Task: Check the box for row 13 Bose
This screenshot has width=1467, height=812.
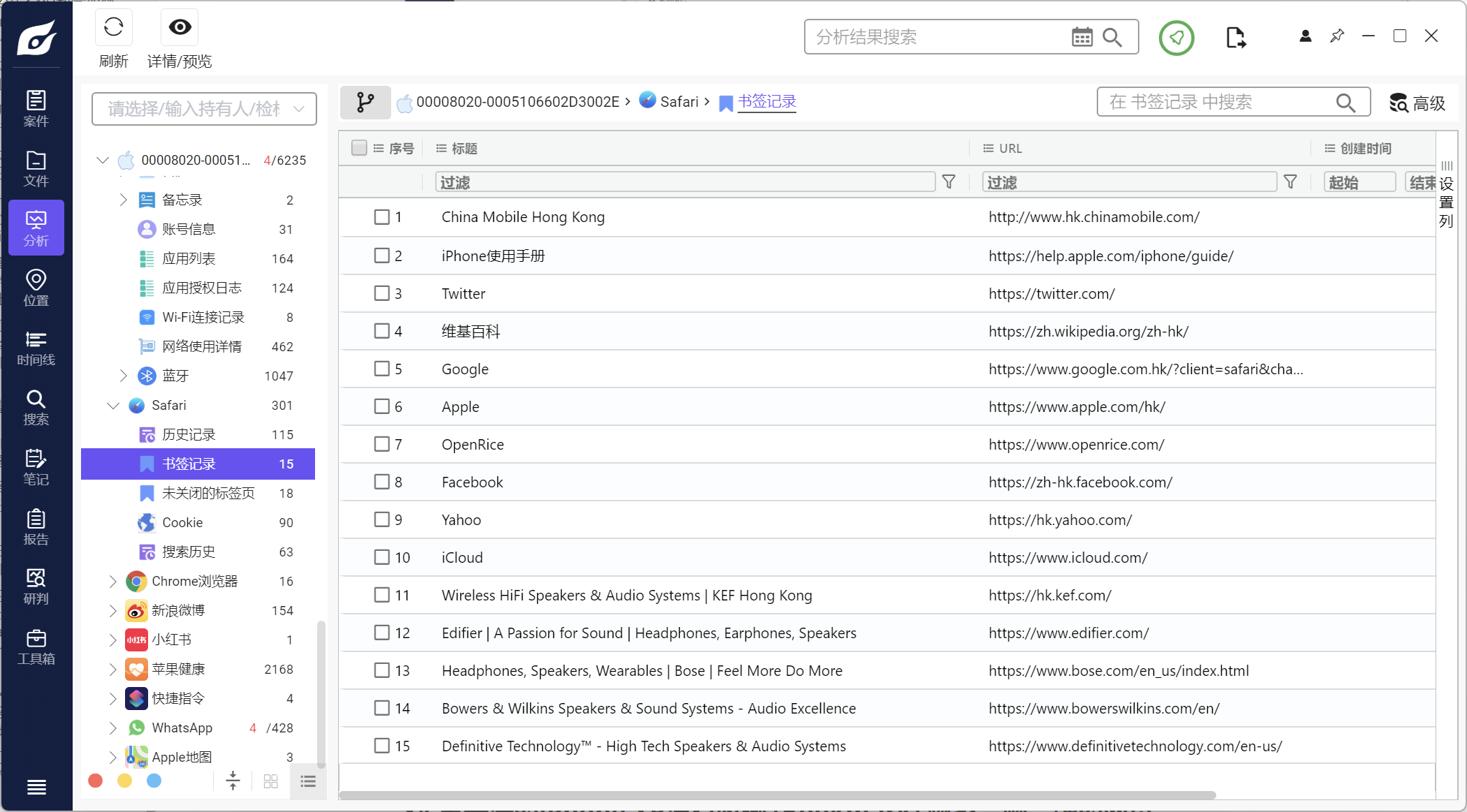Action: pyautogui.click(x=381, y=670)
